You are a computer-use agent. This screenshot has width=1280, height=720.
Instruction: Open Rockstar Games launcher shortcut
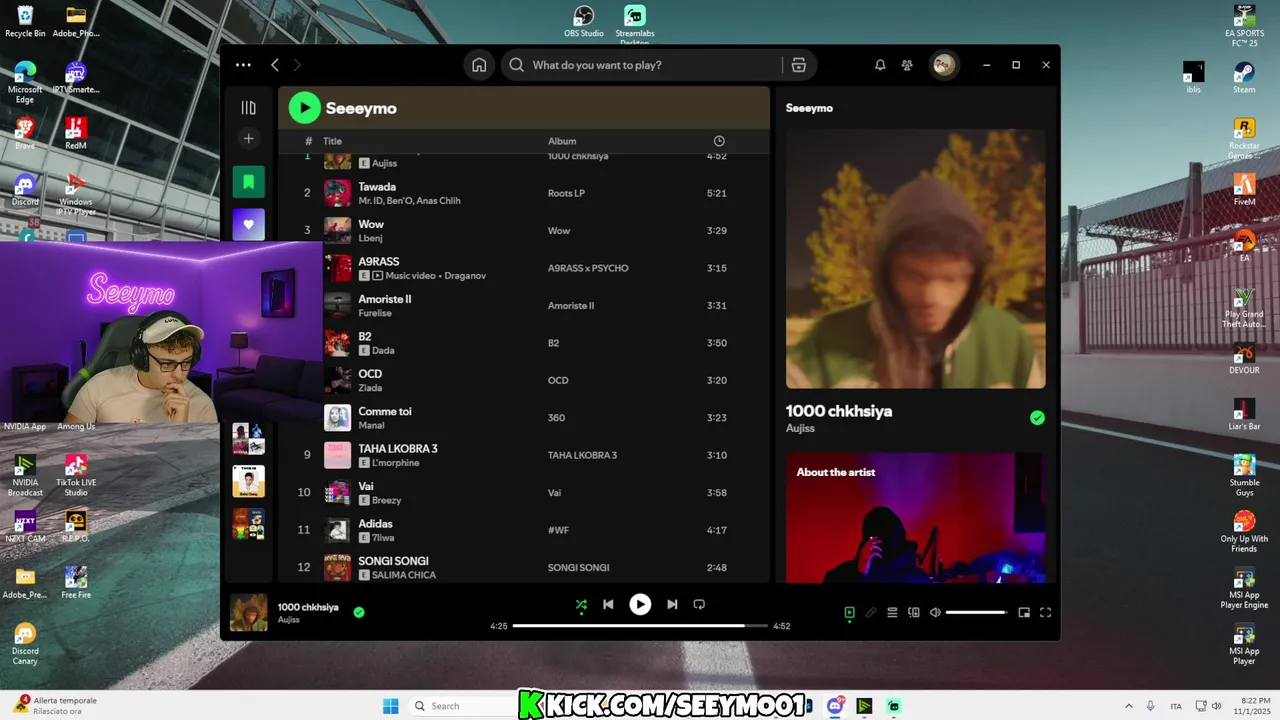coord(1244,138)
